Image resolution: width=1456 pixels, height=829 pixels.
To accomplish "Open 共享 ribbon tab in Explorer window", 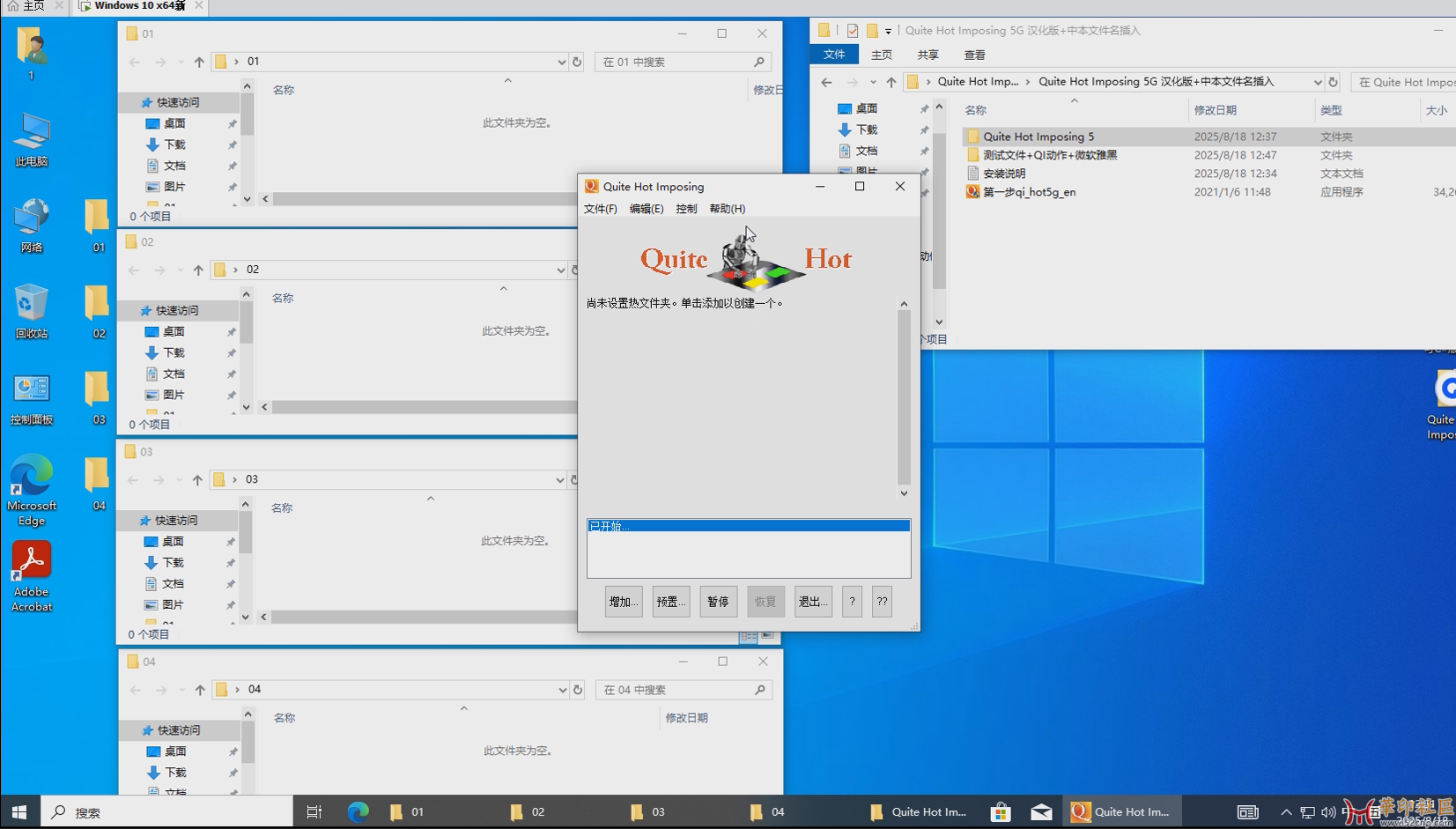I will click(x=928, y=55).
